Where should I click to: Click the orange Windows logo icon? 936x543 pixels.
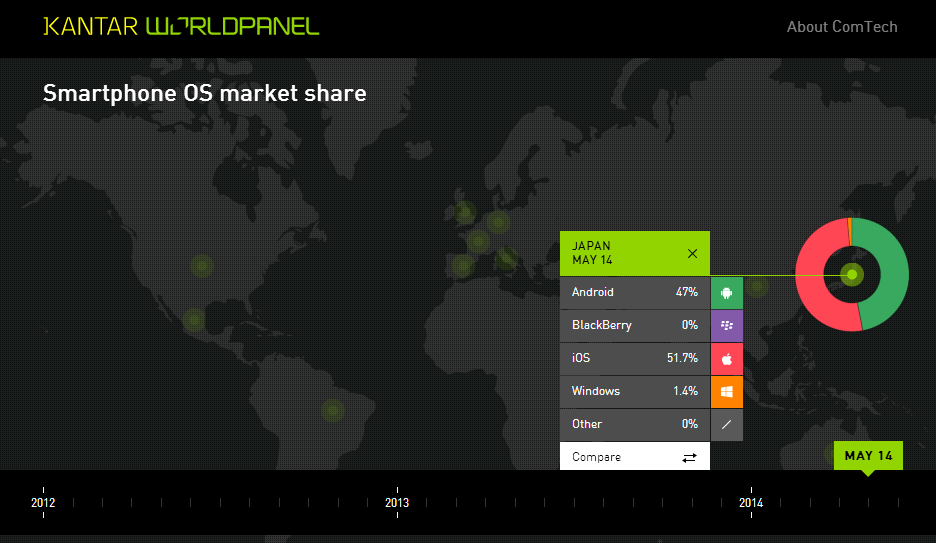[x=726, y=391]
